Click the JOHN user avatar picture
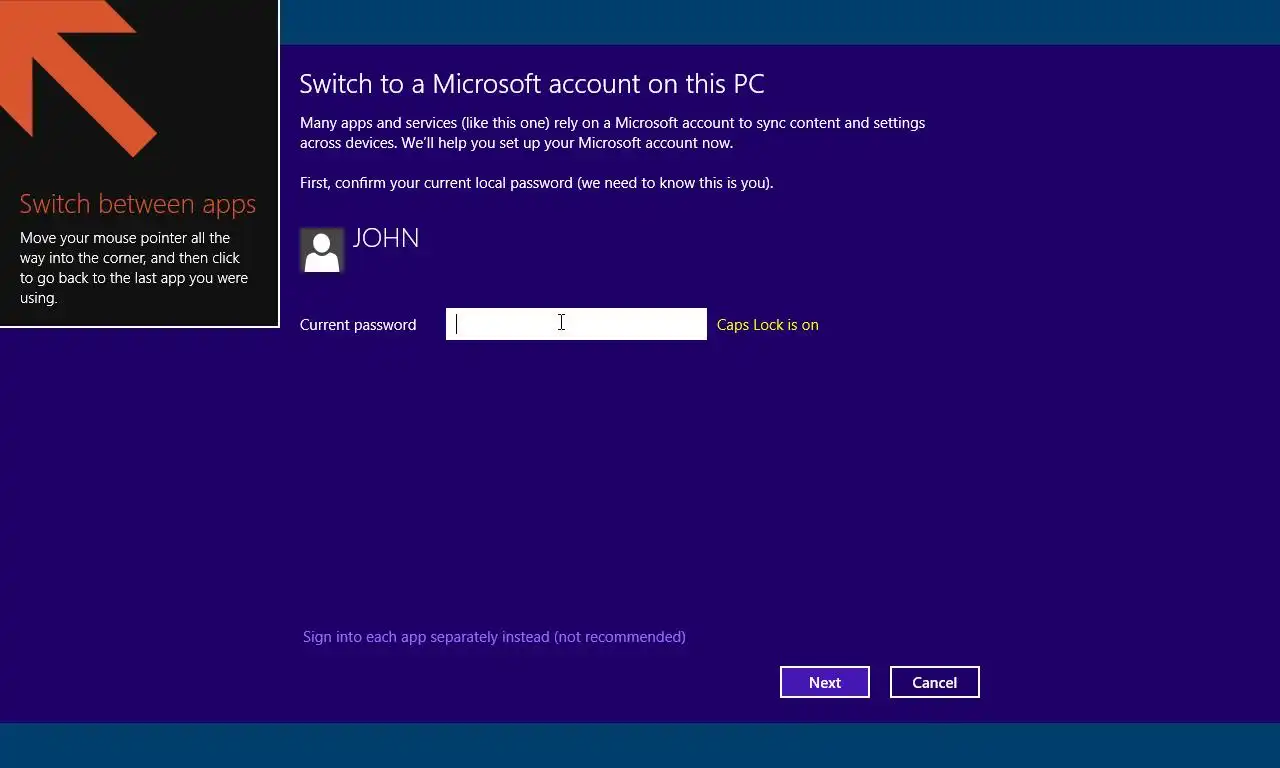 tap(322, 250)
